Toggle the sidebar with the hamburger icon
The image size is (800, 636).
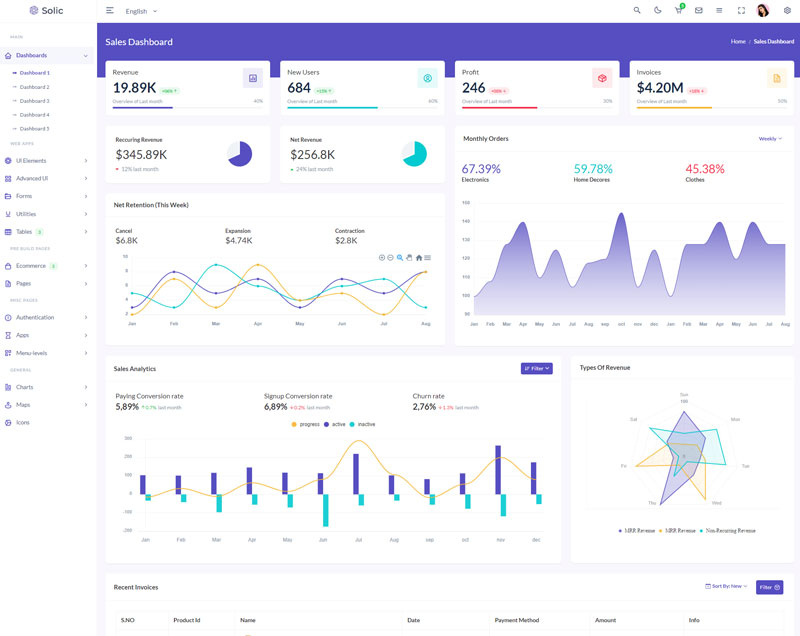click(x=110, y=11)
